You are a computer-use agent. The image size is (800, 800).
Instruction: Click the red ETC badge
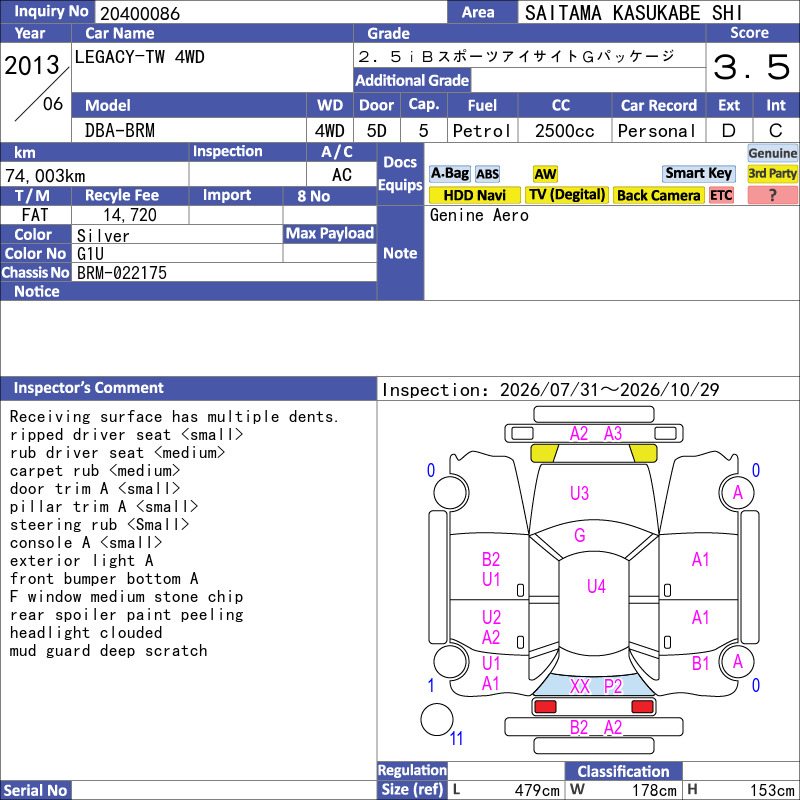tap(721, 195)
